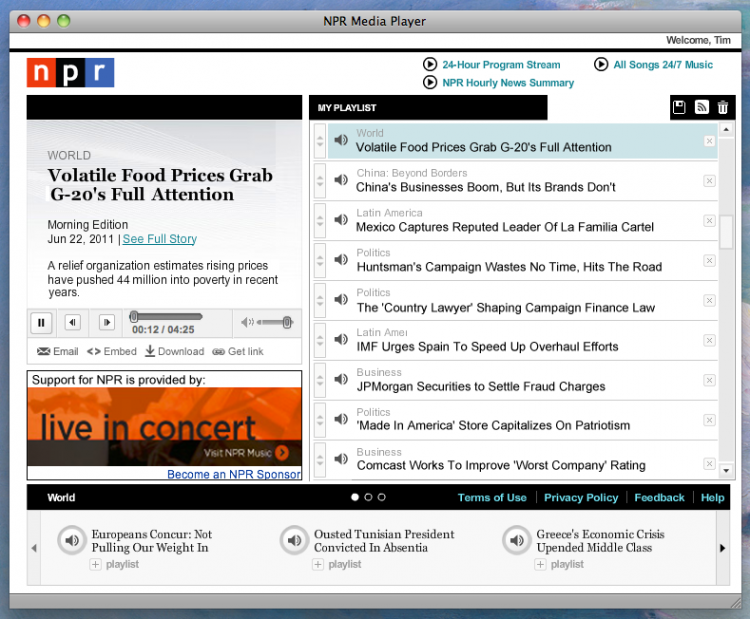Clear the playlist with the trash icon

click(723, 107)
